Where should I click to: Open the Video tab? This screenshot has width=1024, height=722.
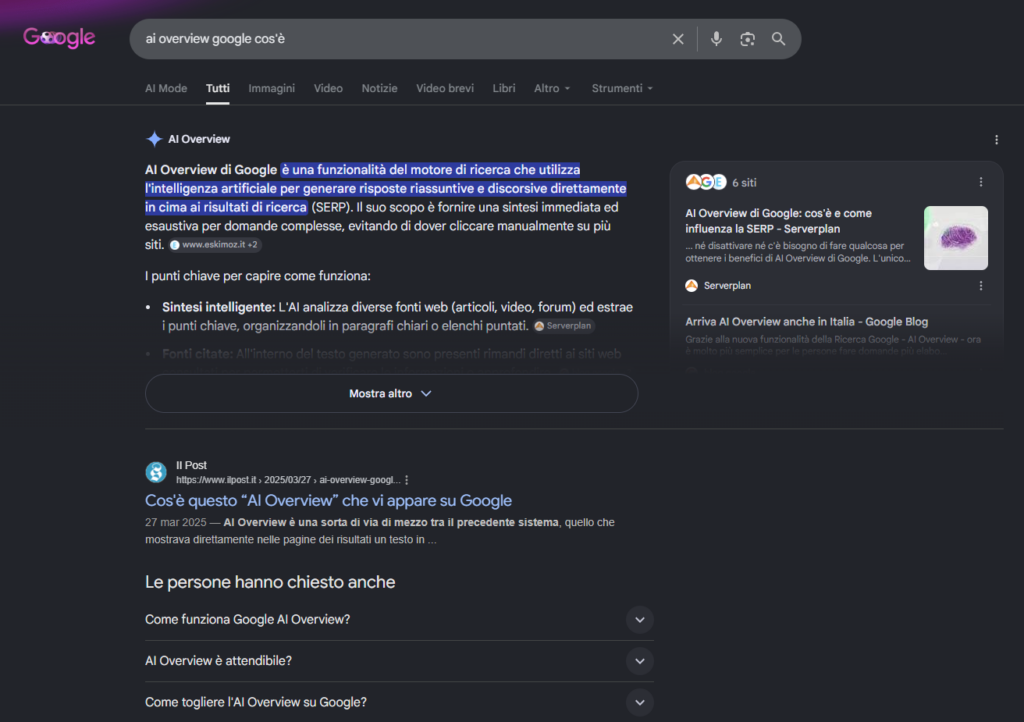tap(328, 88)
